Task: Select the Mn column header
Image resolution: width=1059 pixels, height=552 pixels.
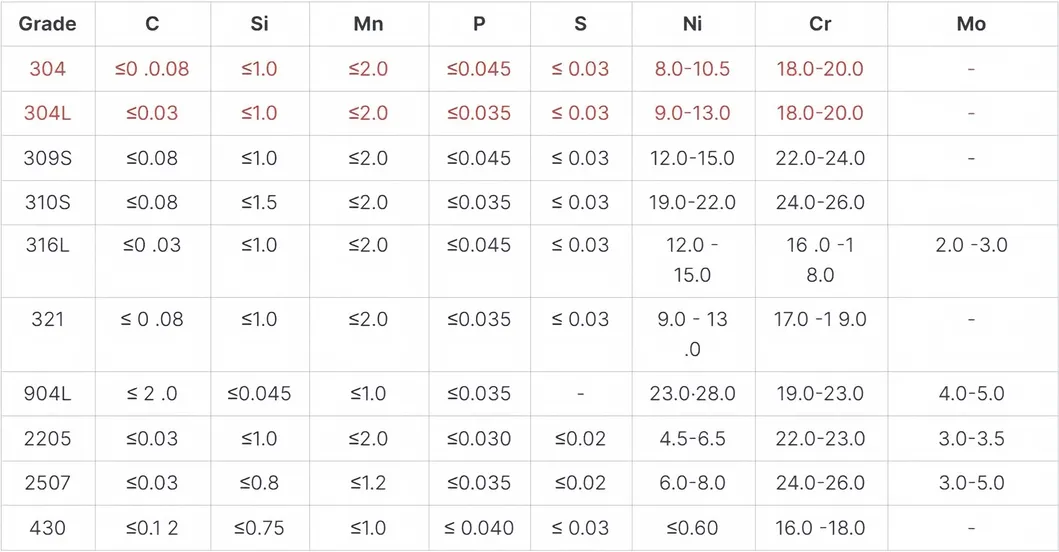Action: click(368, 24)
